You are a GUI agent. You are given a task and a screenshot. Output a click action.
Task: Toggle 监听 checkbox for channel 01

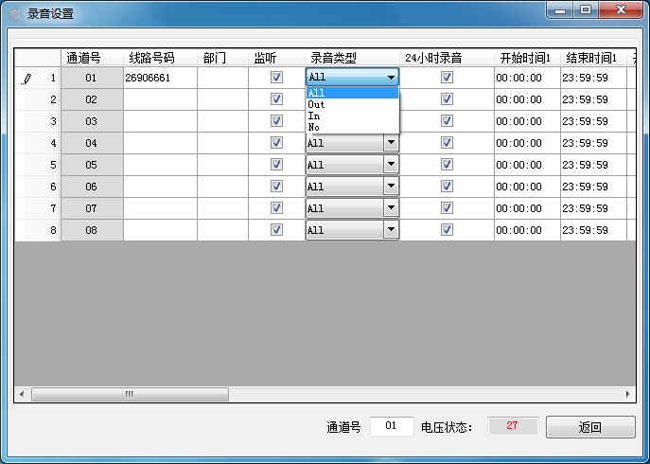coord(276,77)
